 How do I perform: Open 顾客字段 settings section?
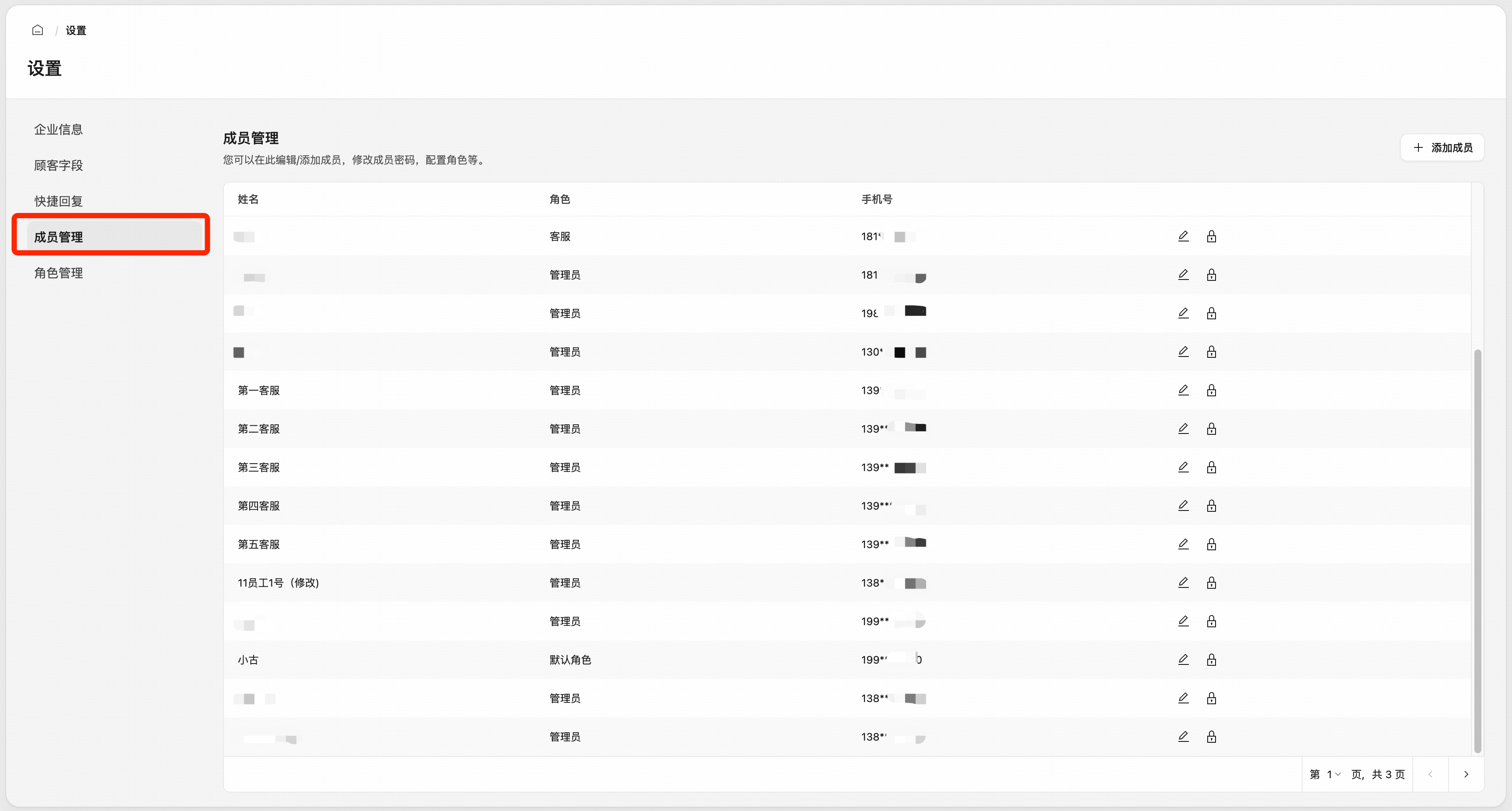(x=58, y=166)
